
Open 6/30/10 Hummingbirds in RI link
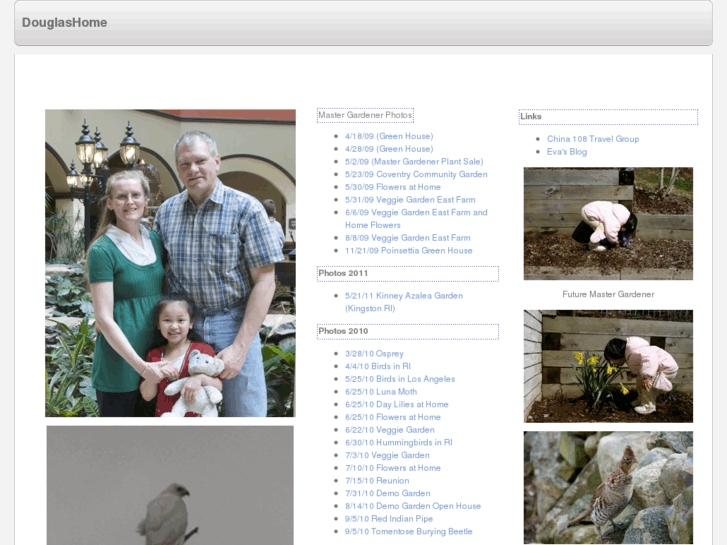coord(398,443)
